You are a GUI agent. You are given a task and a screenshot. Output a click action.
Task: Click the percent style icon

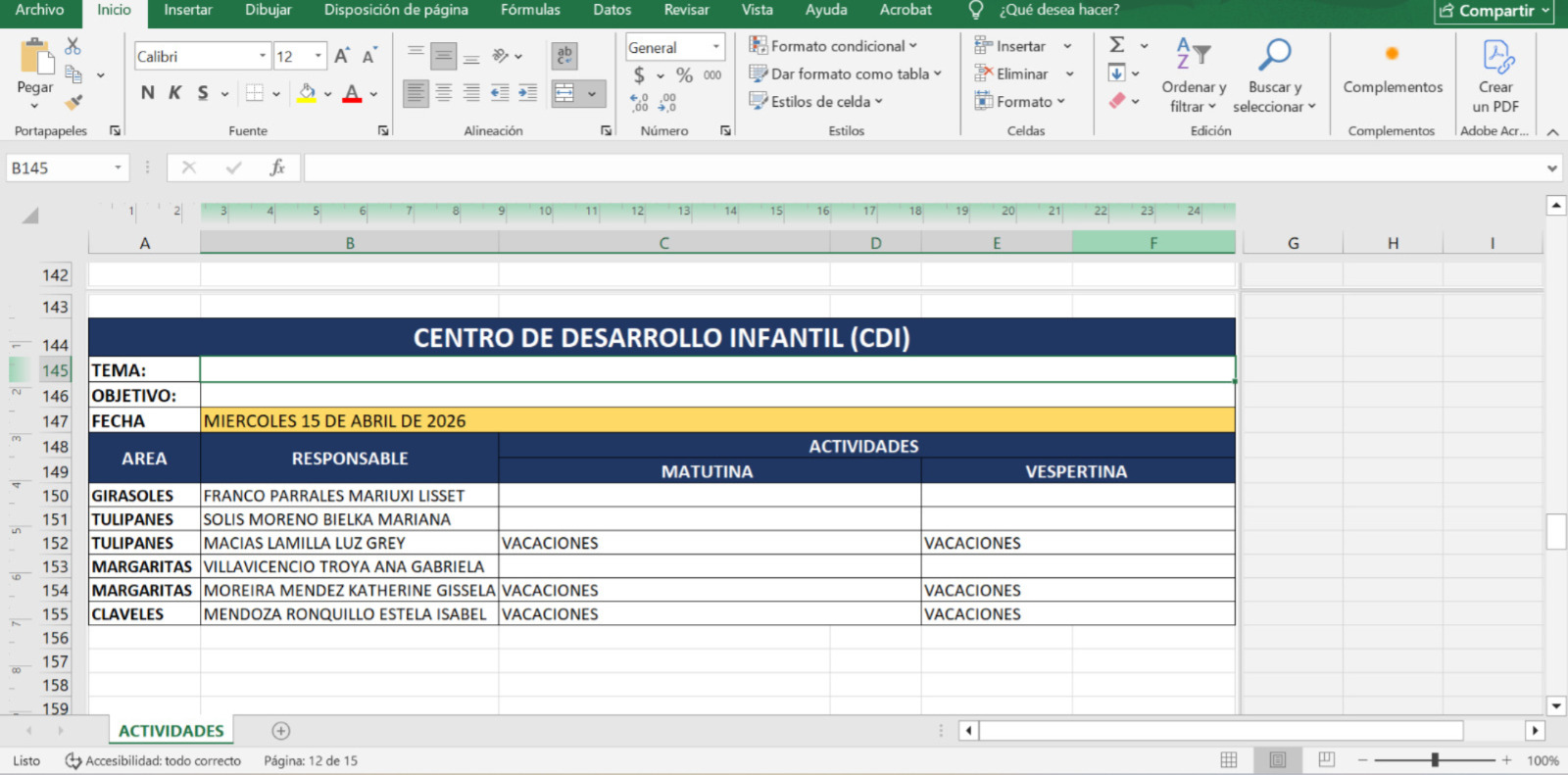684,74
